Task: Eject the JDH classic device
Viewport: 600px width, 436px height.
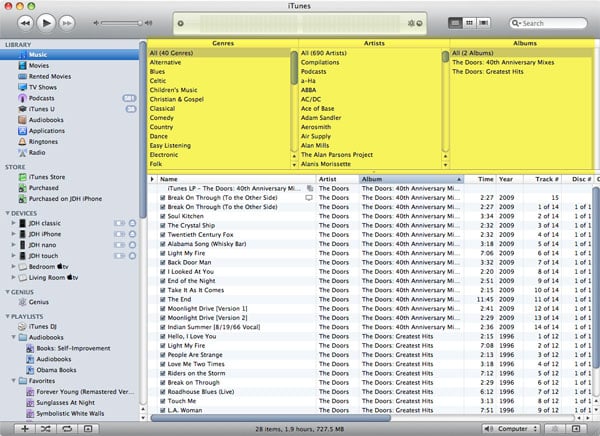Action: [132, 223]
